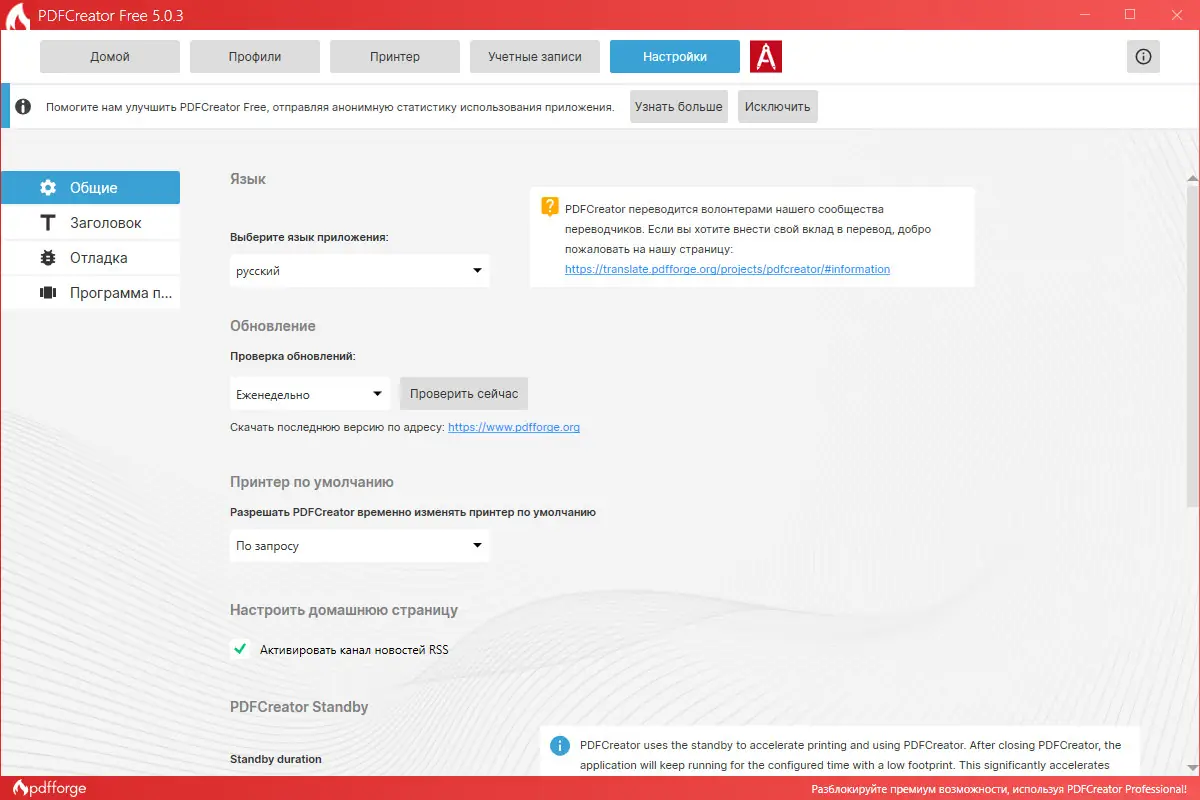This screenshot has height=800, width=1200.
Task: Click the yellow question mark hint icon
Action: click(550, 207)
